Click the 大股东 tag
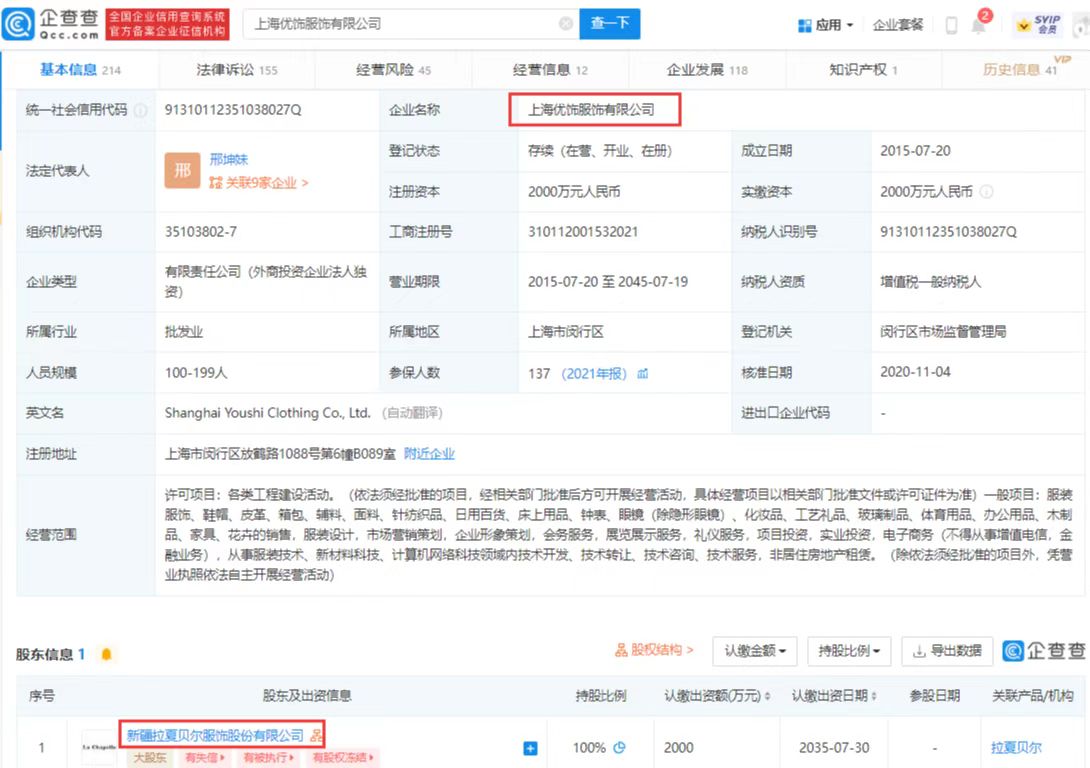 pos(150,758)
